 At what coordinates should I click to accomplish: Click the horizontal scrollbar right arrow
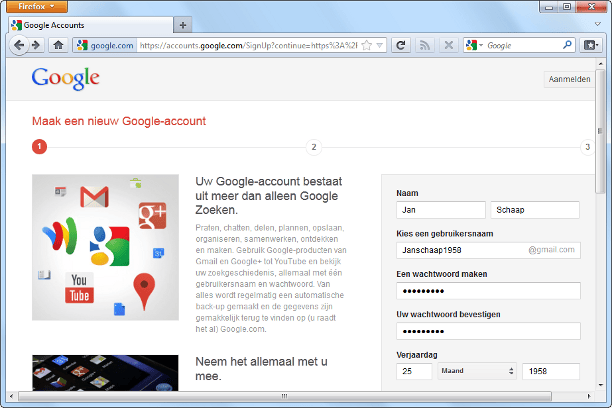tap(589, 396)
